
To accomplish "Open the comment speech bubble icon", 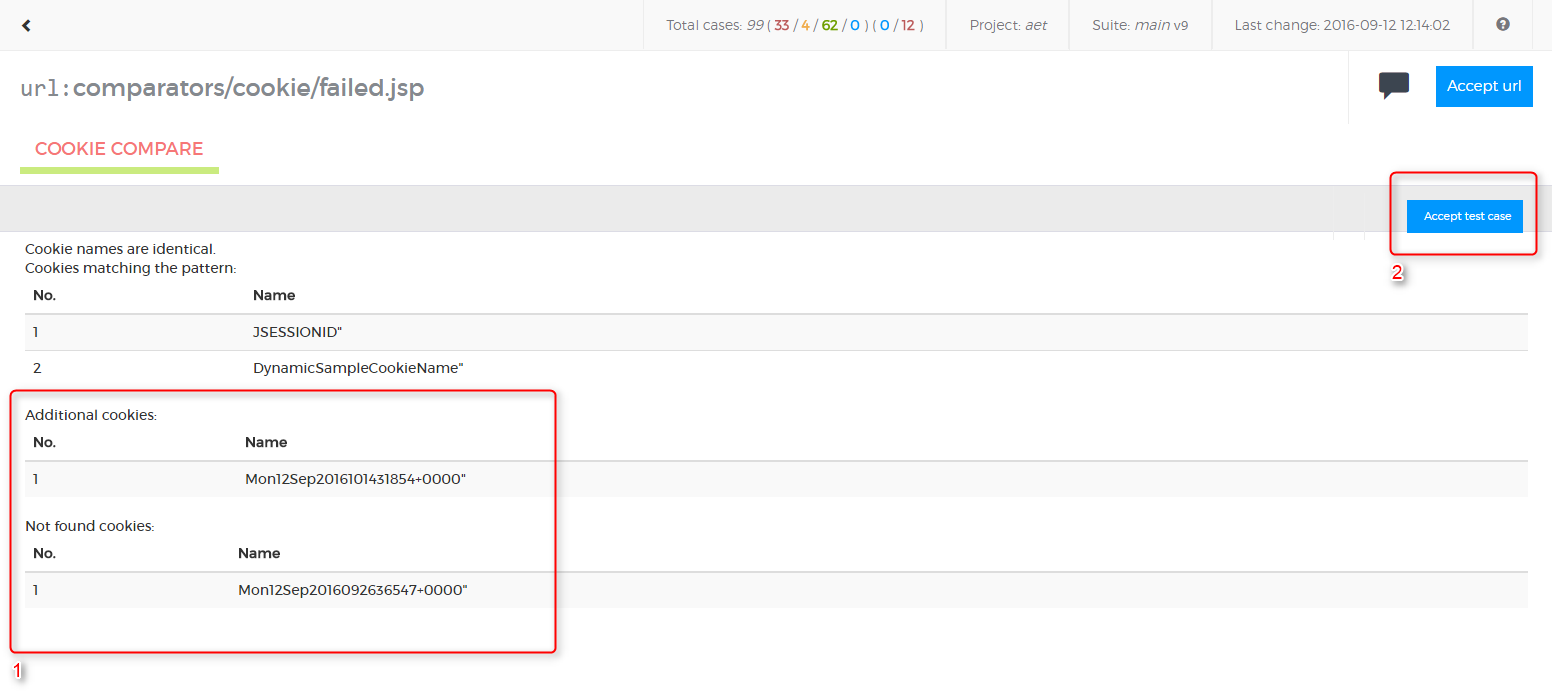I will (x=1393, y=86).
